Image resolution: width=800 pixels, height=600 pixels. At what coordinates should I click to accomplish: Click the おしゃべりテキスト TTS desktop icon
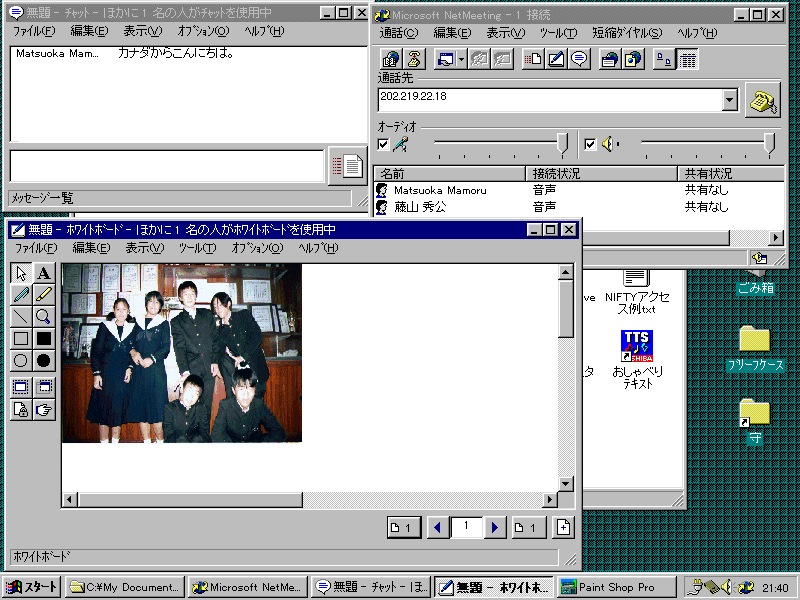tap(637, 360)
